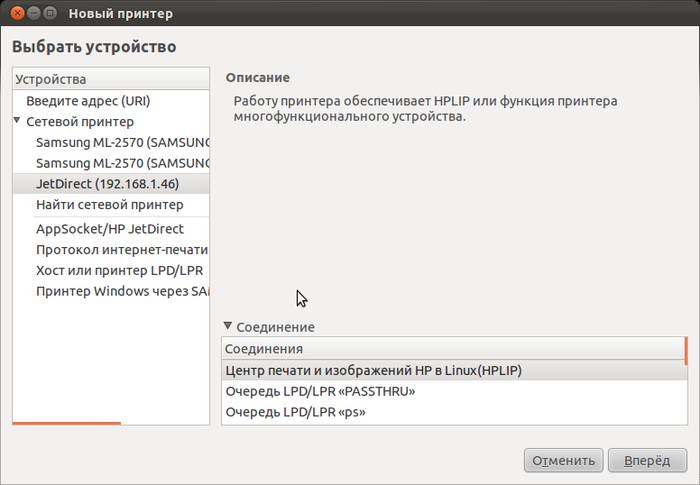Choose Принтер Windows через SAMBA
The height and width of the screenshot is (485, 700).
(x=121, y=292)
